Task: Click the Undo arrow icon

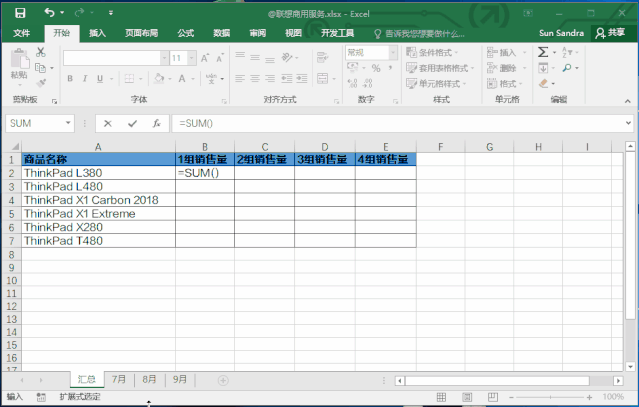Action: tap(49, 13)
